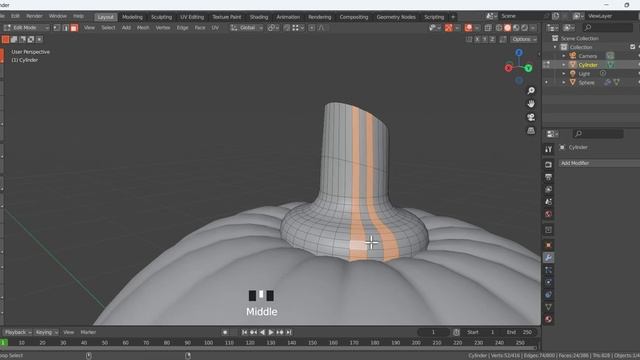
Task: Toggle X-ray view icon
Action: (488, 28)
